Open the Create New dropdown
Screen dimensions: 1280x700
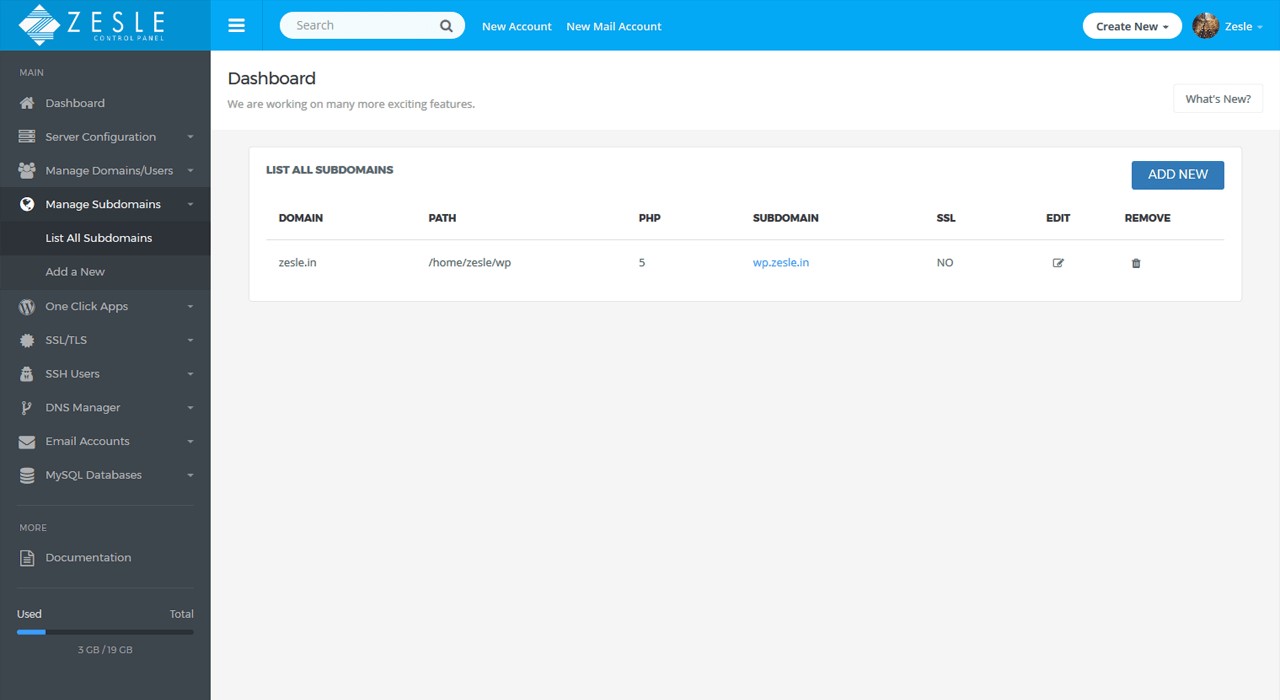click(1131, 25)
